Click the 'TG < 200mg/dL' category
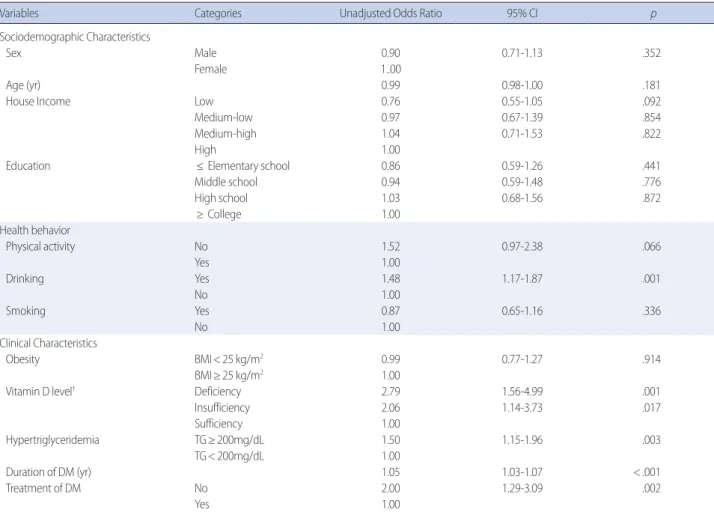The image size is (714, 515). [x=229, y=456]
